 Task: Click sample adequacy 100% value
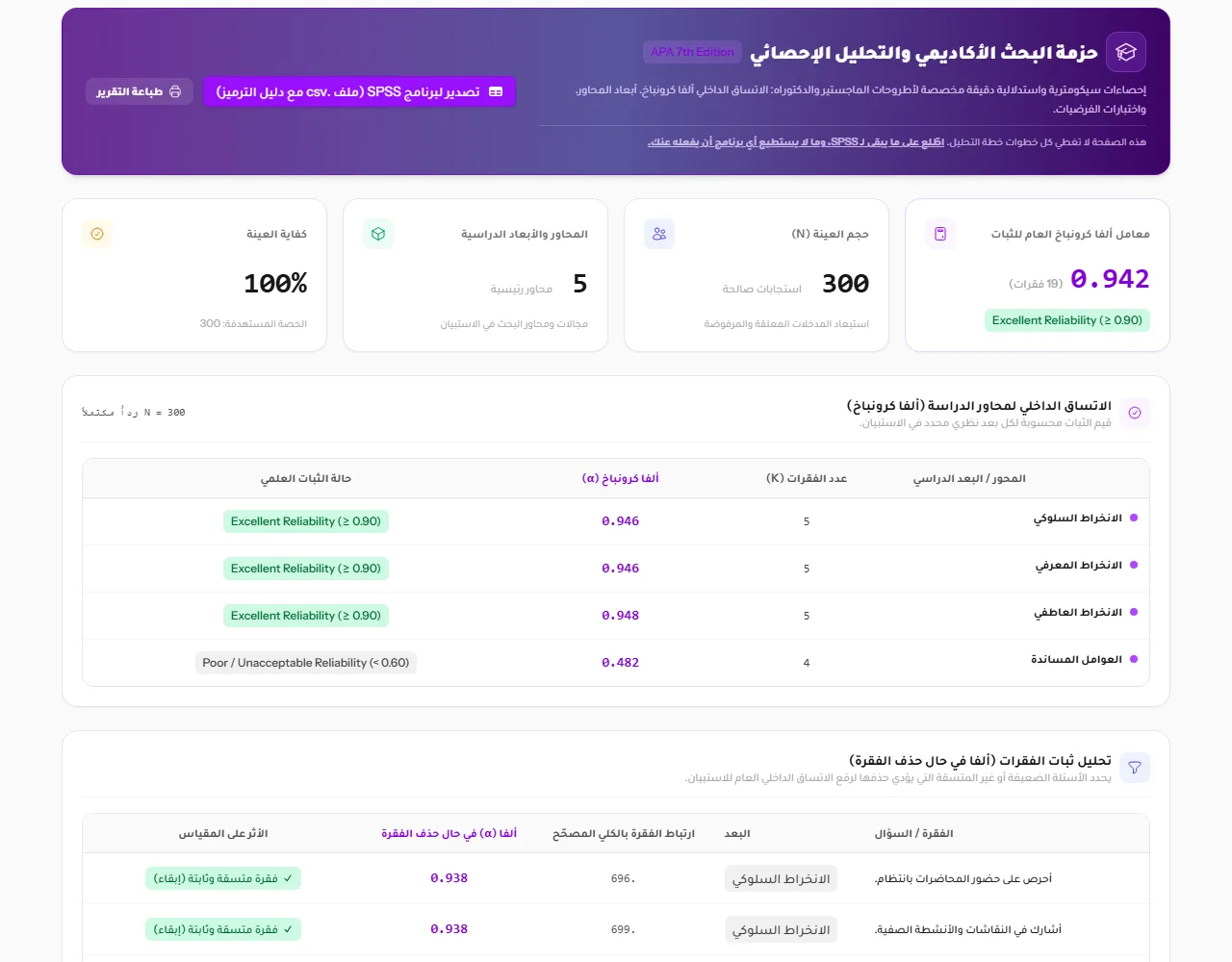[x=275, y=284]
